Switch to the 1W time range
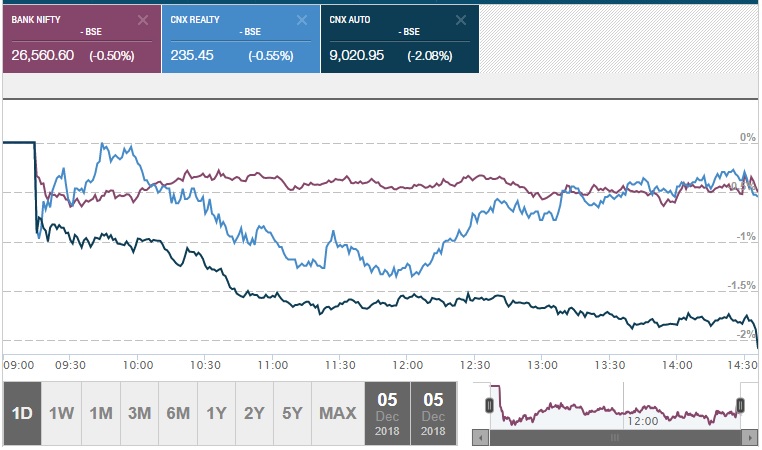The width and height of the screenshot is (762, 450). [x=61, y=413]
